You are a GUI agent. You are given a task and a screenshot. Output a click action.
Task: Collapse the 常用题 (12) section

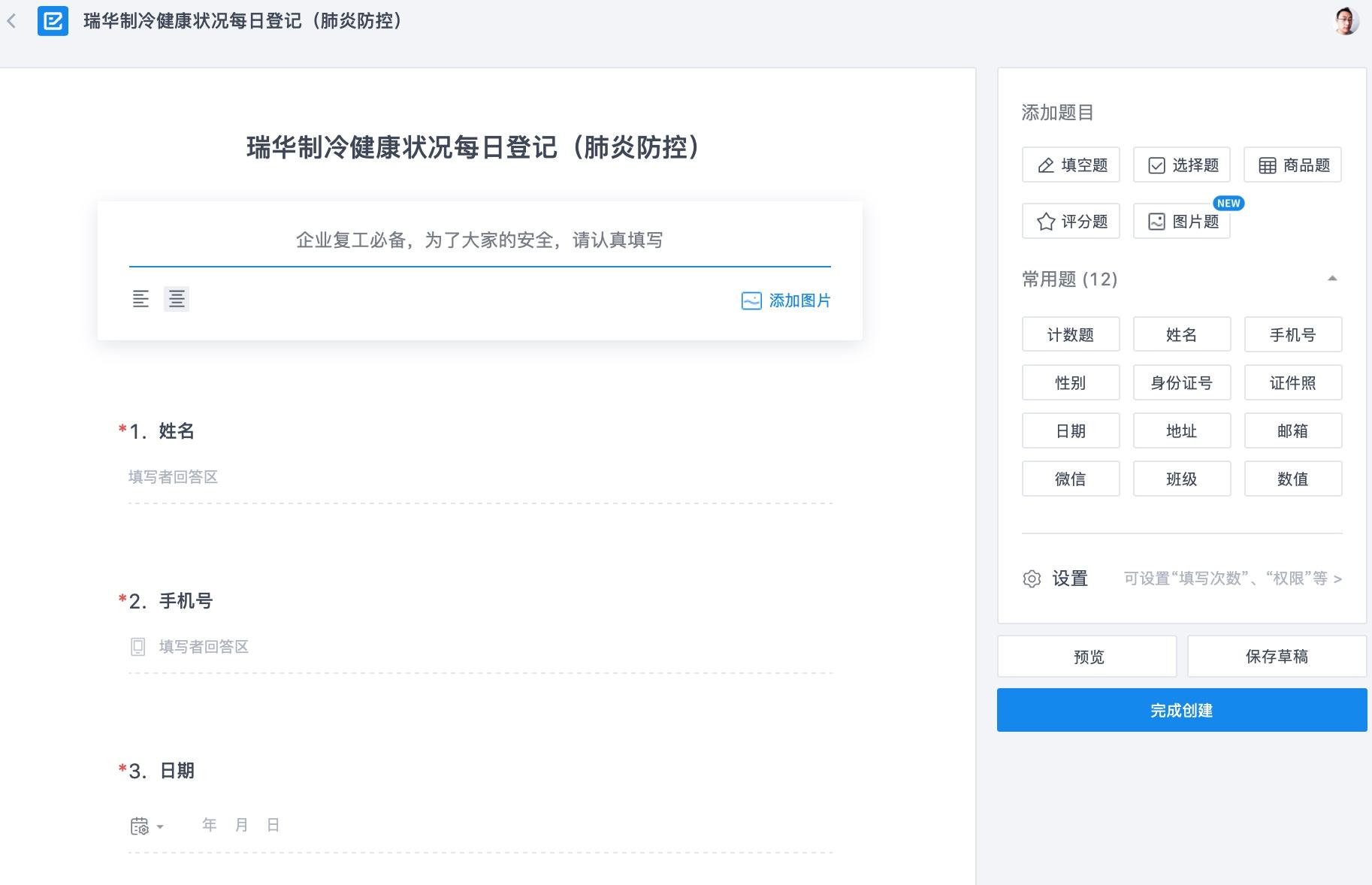click(x=1332, y=279)
